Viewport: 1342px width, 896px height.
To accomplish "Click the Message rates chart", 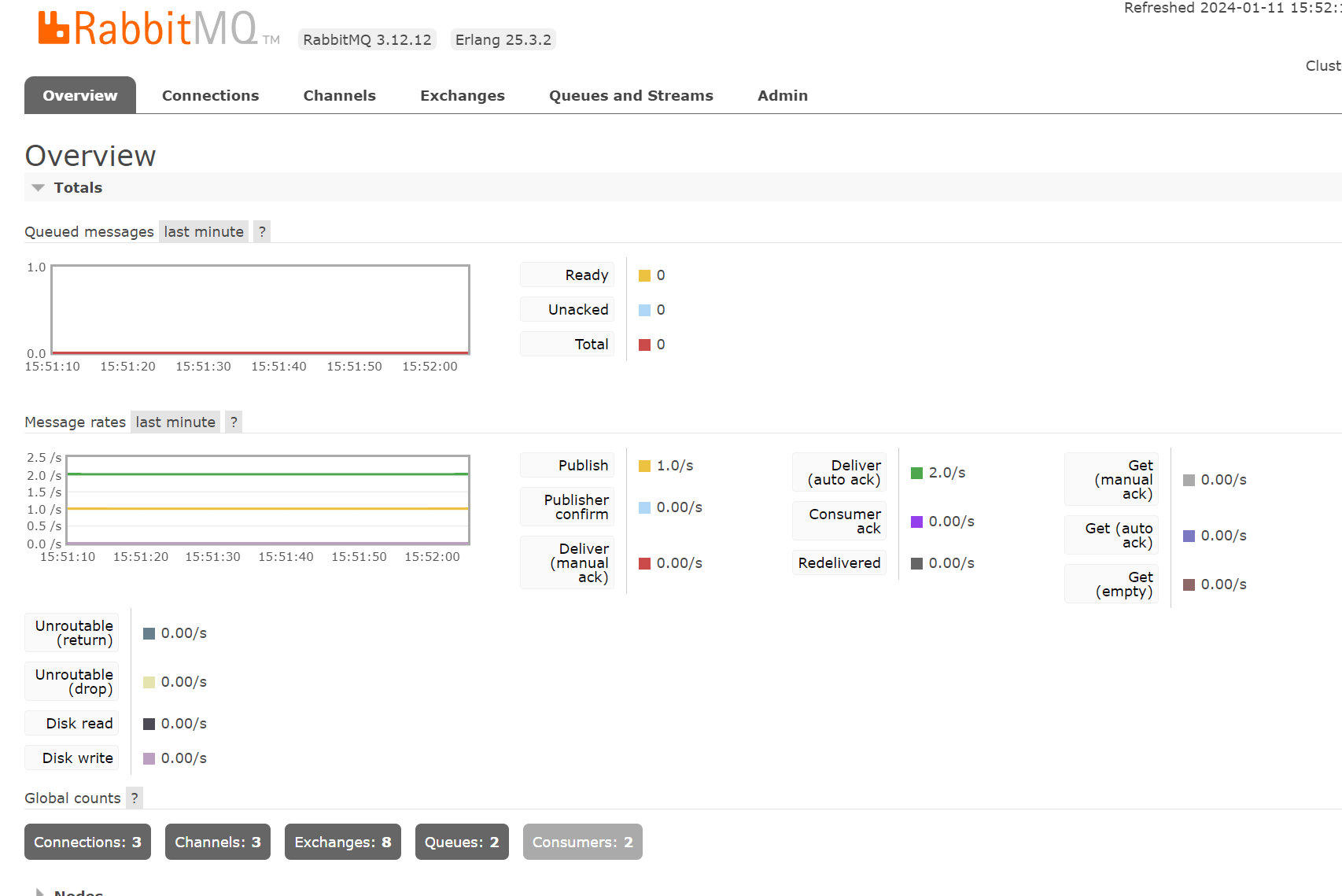I will coord(268,500).
